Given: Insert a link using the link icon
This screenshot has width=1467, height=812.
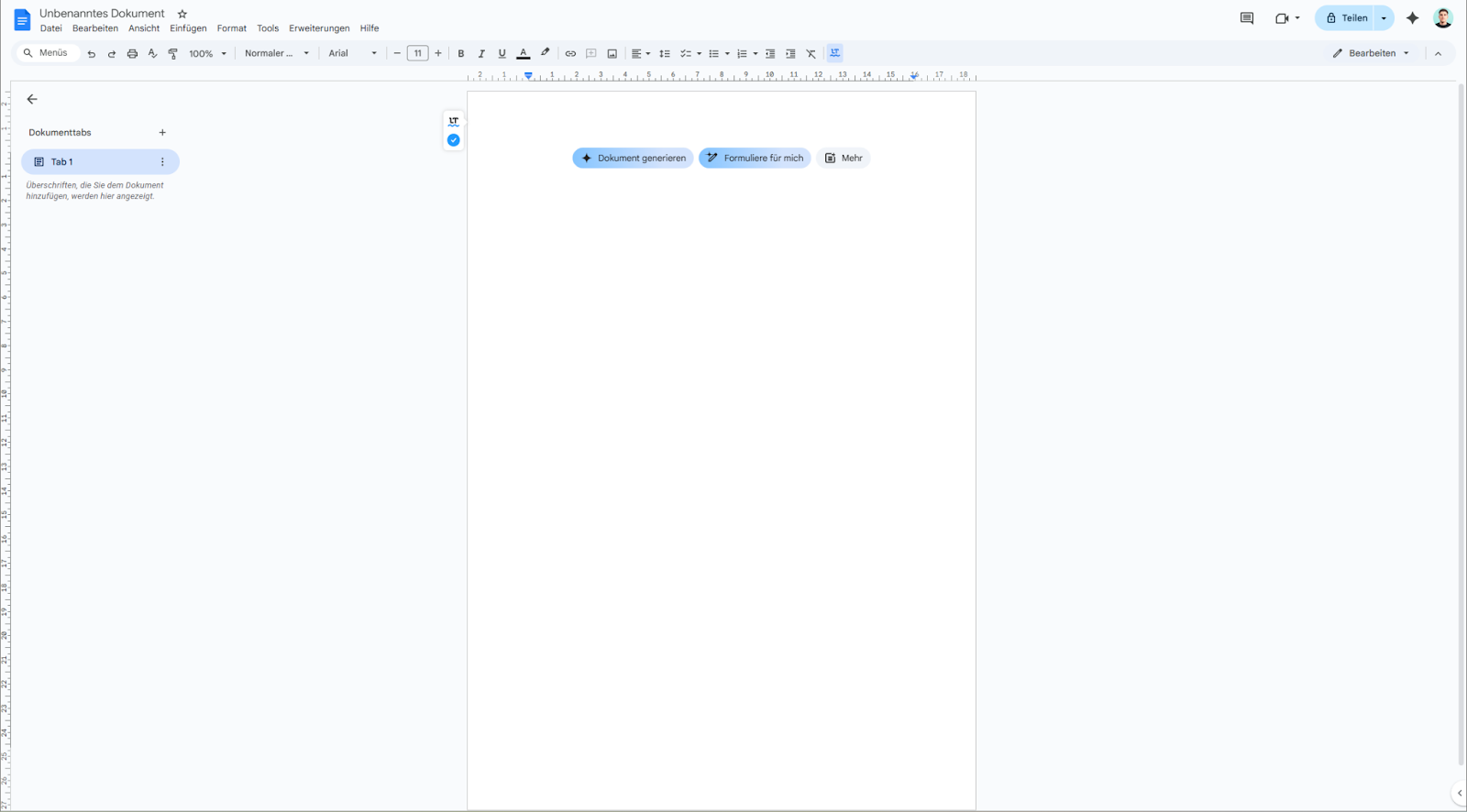Looking at the screenshot, I should click(x=570, y=54).
